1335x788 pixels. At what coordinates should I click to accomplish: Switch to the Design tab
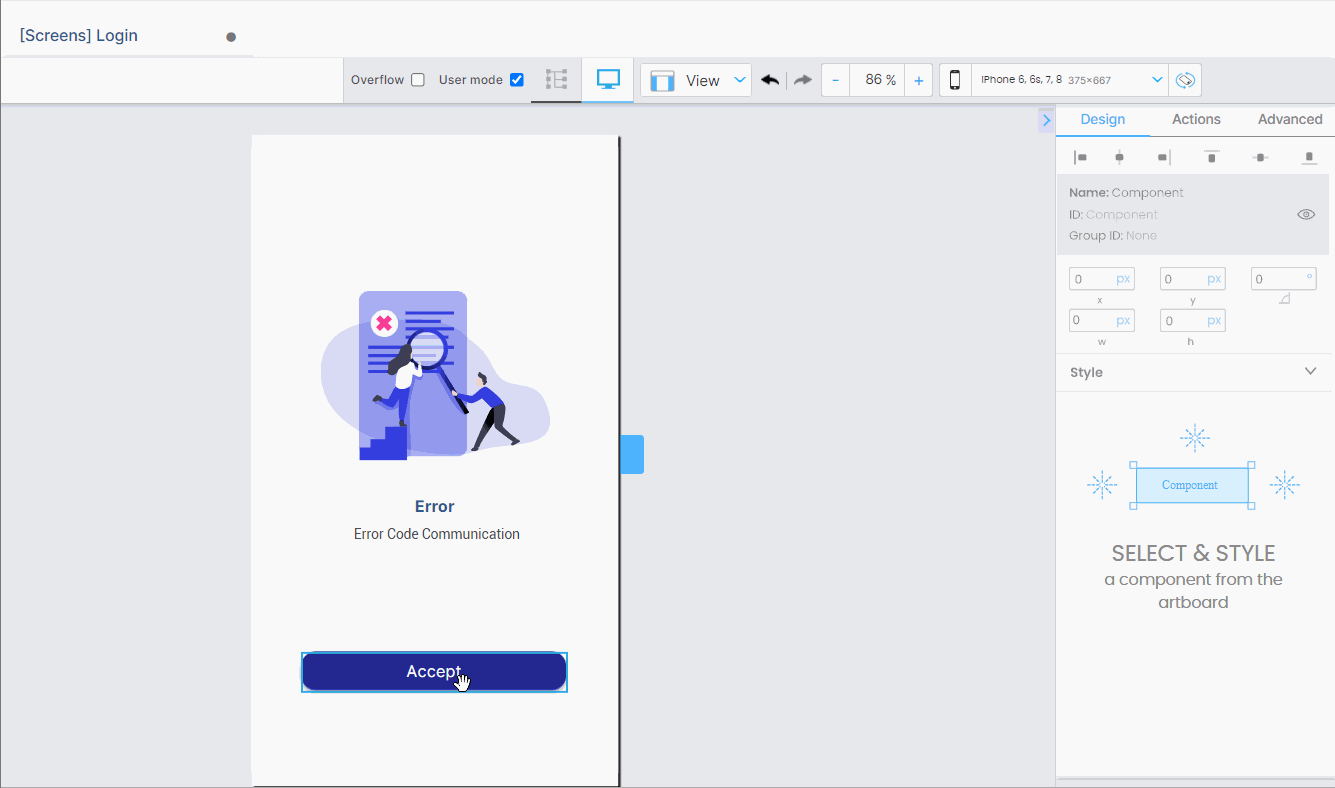pyautogui.click(x=1102, y=119)
